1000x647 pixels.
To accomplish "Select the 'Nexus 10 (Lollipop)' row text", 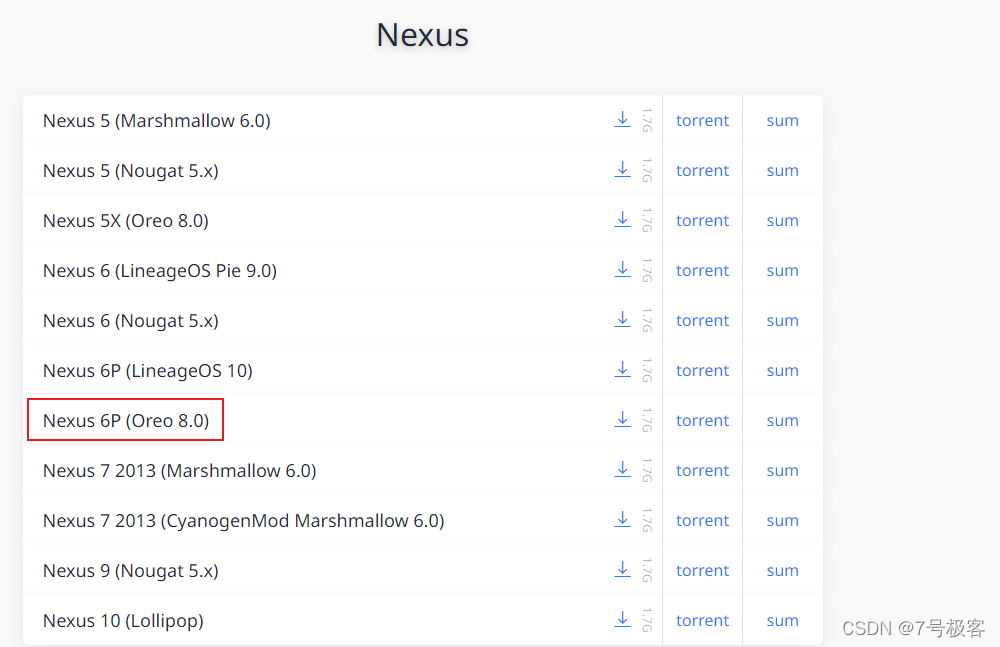I will pyautogui.click(x=123, y=621).
